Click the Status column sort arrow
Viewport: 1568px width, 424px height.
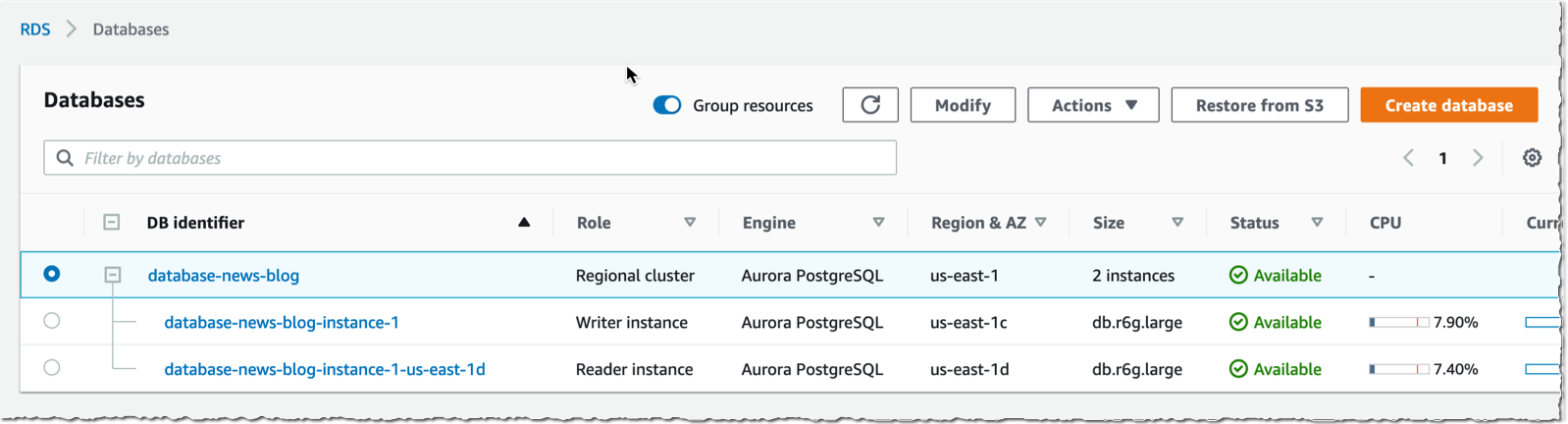click(x=1317, y=223)
